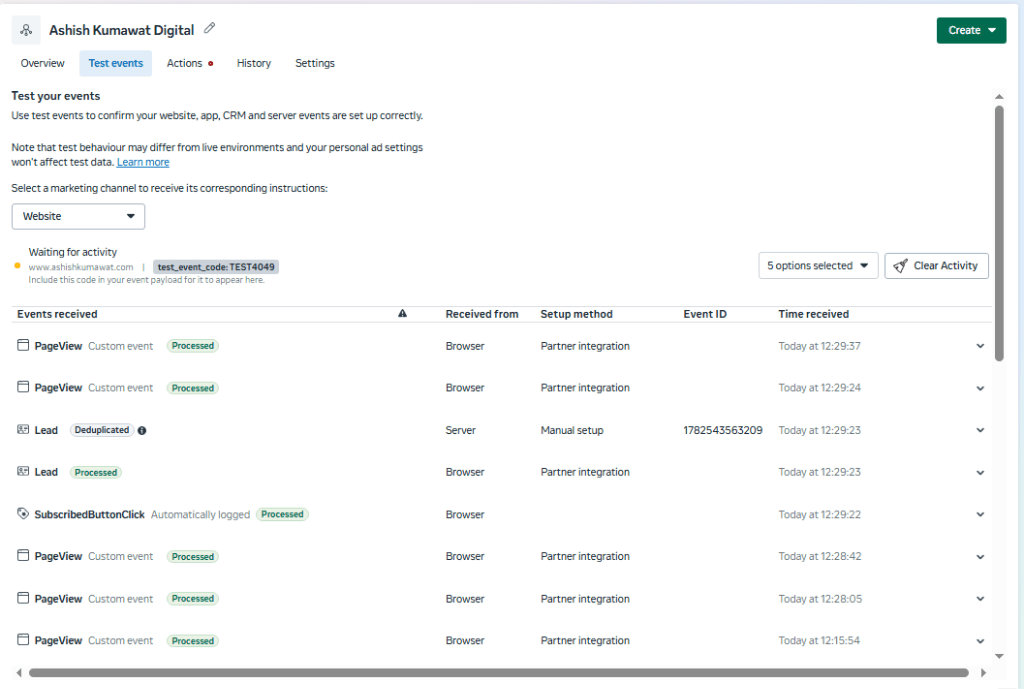Screen dimensions: 1024x689
Task: Click the left arrow of the horizontal scrollbar
Action: [x=19, y=673]
